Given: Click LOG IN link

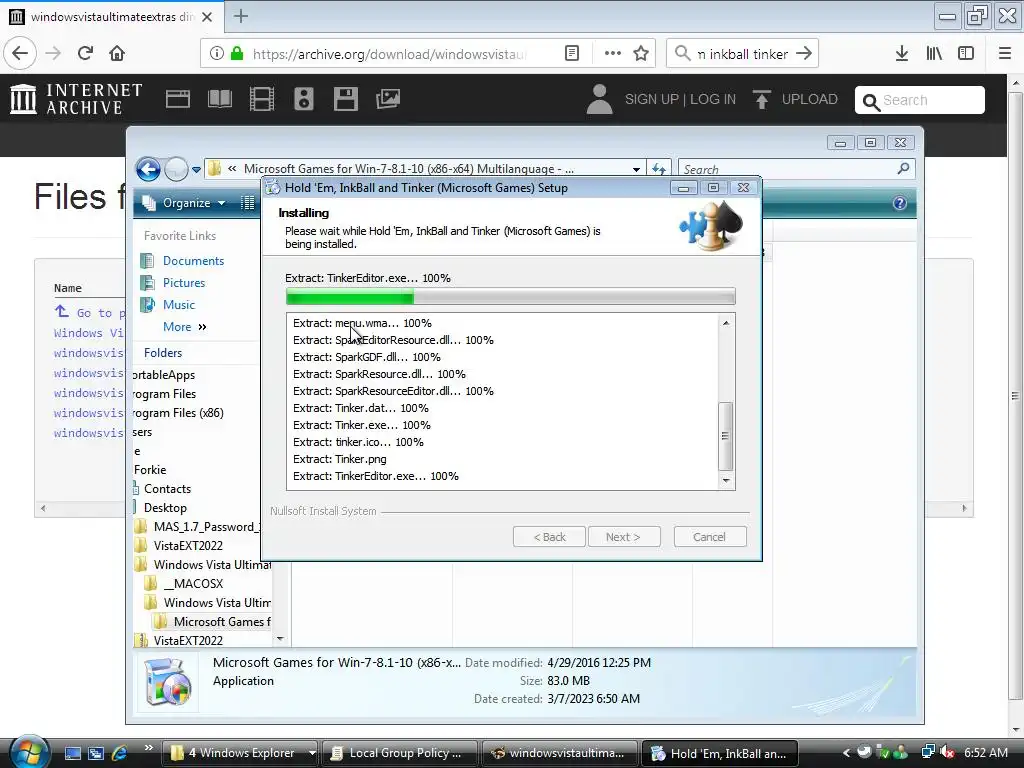Looking at the screenshot, I should 712,99.
